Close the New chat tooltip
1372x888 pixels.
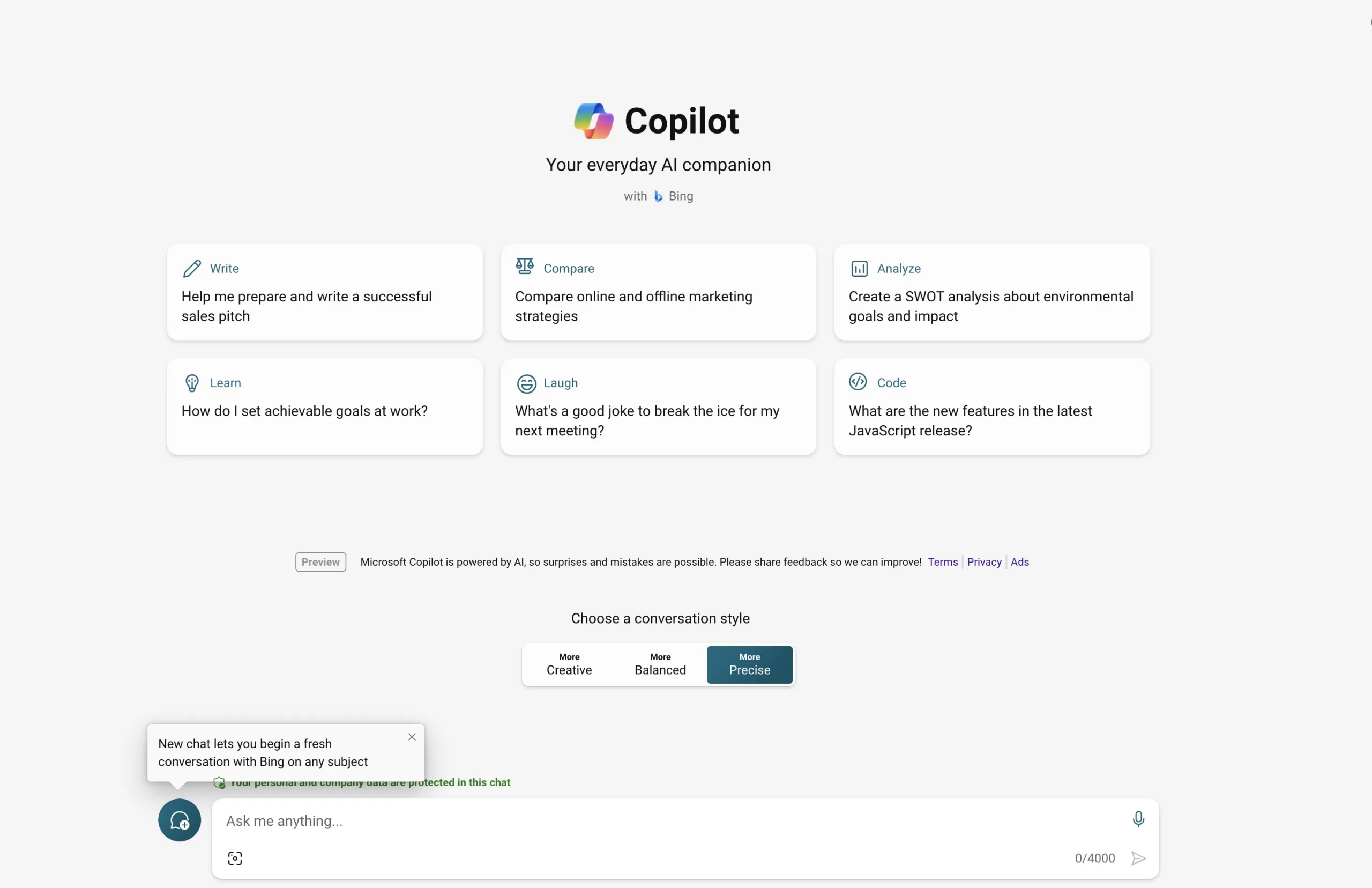pos(412,737)
